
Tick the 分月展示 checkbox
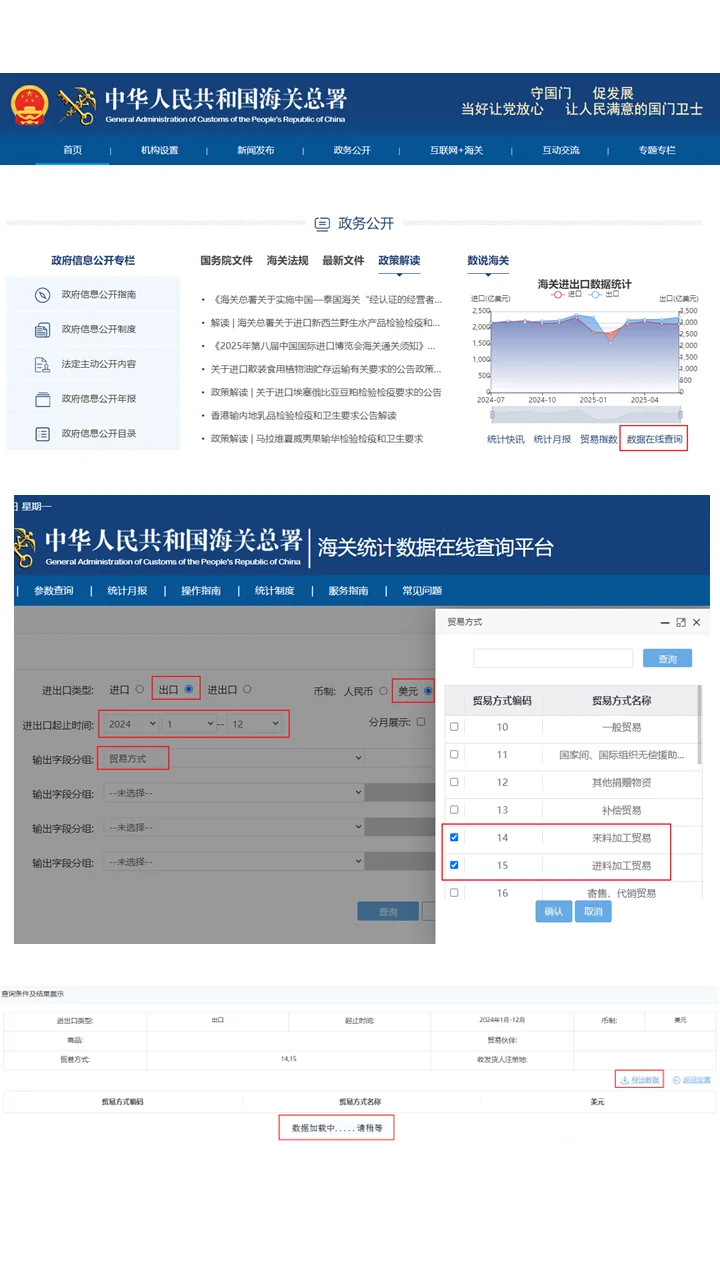click(421, 722)
